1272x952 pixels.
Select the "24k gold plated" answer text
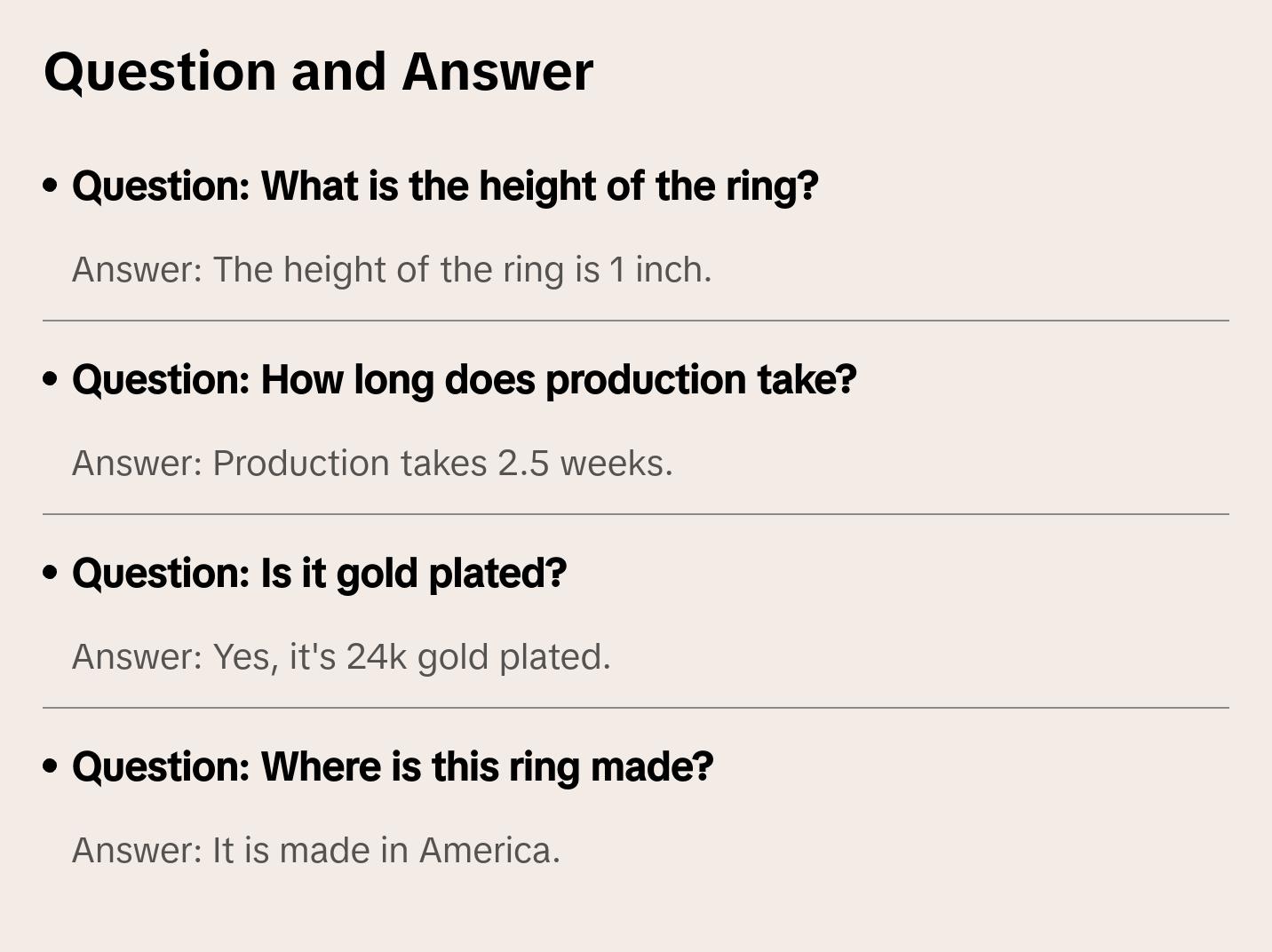pyautogui.click(x=341, y=657)
